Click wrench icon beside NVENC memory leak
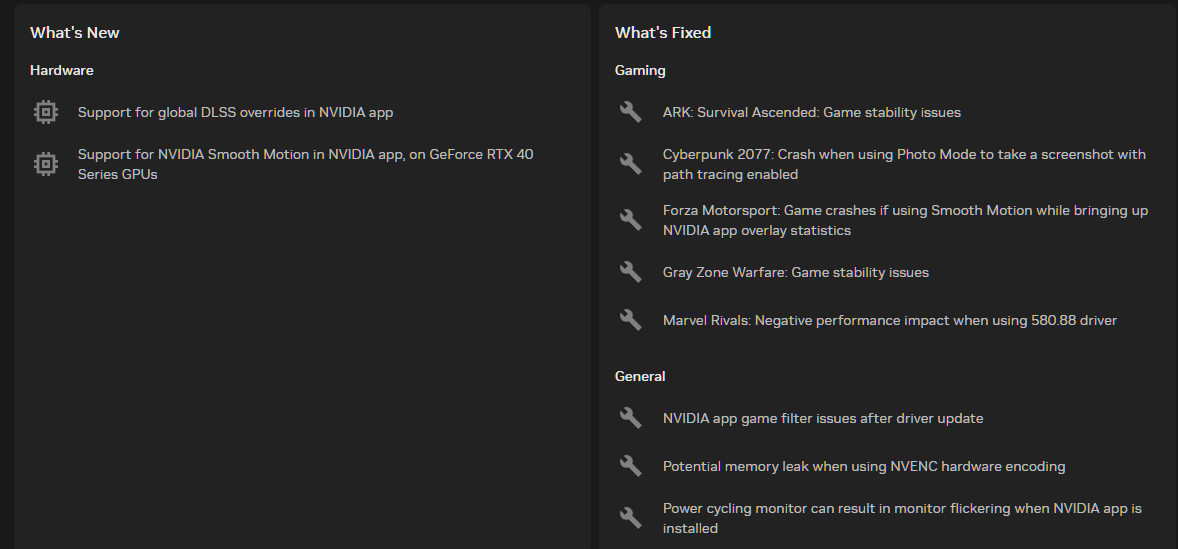The image size is (1178, 549). click(x=630, y=466)
